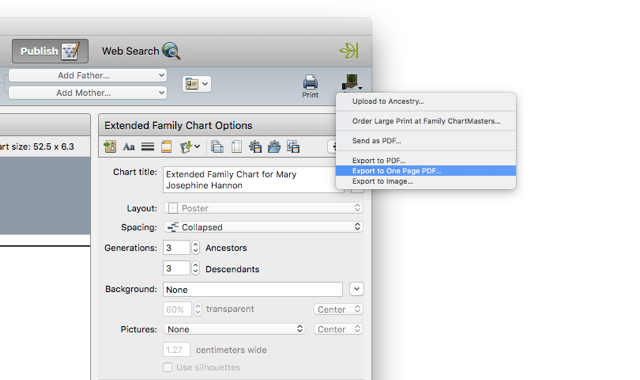Open the Publish workspace

click(50, 51)
